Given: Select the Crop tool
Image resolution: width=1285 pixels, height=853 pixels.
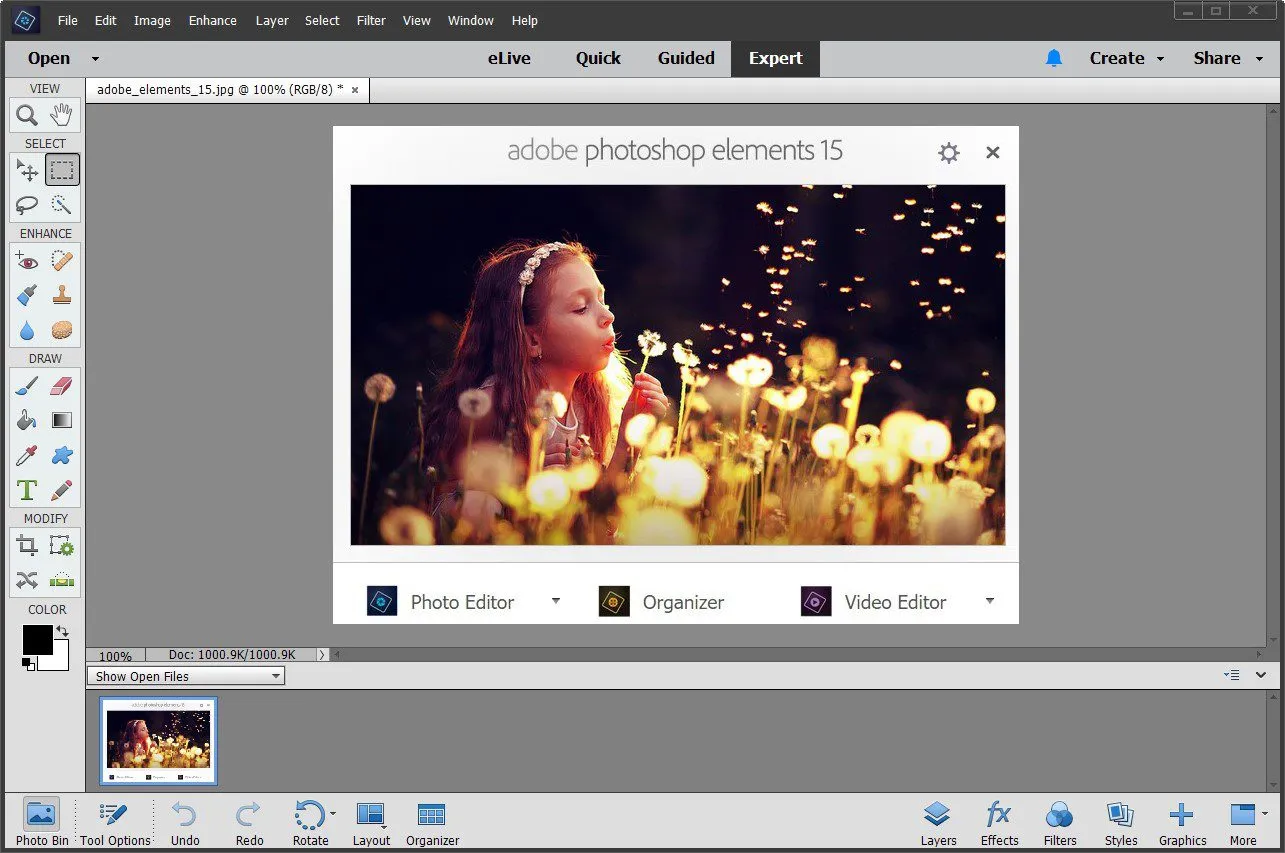Looking at the screenshot, I should click(x=27, y=545).
